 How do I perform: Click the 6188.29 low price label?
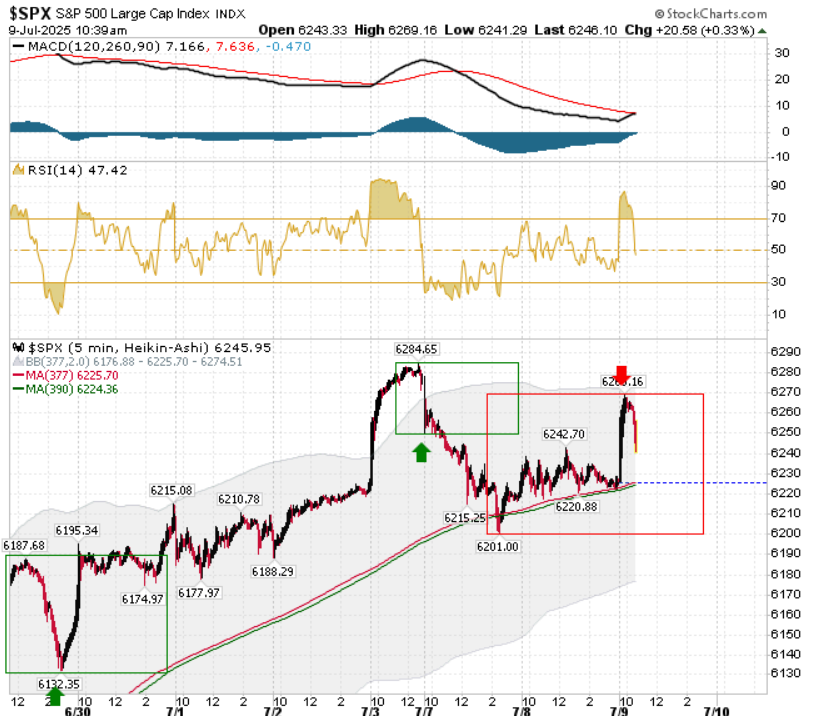click(273, 571)
